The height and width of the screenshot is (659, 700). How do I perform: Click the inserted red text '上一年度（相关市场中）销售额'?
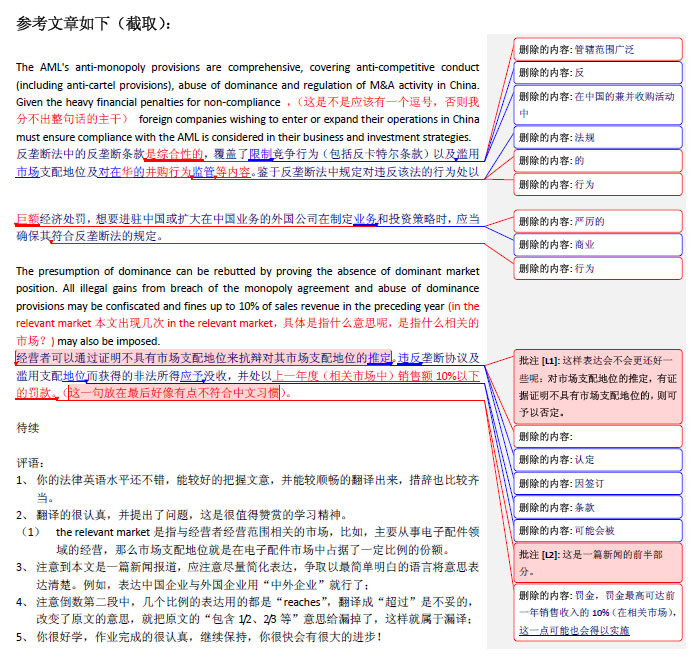coord(353,376)
